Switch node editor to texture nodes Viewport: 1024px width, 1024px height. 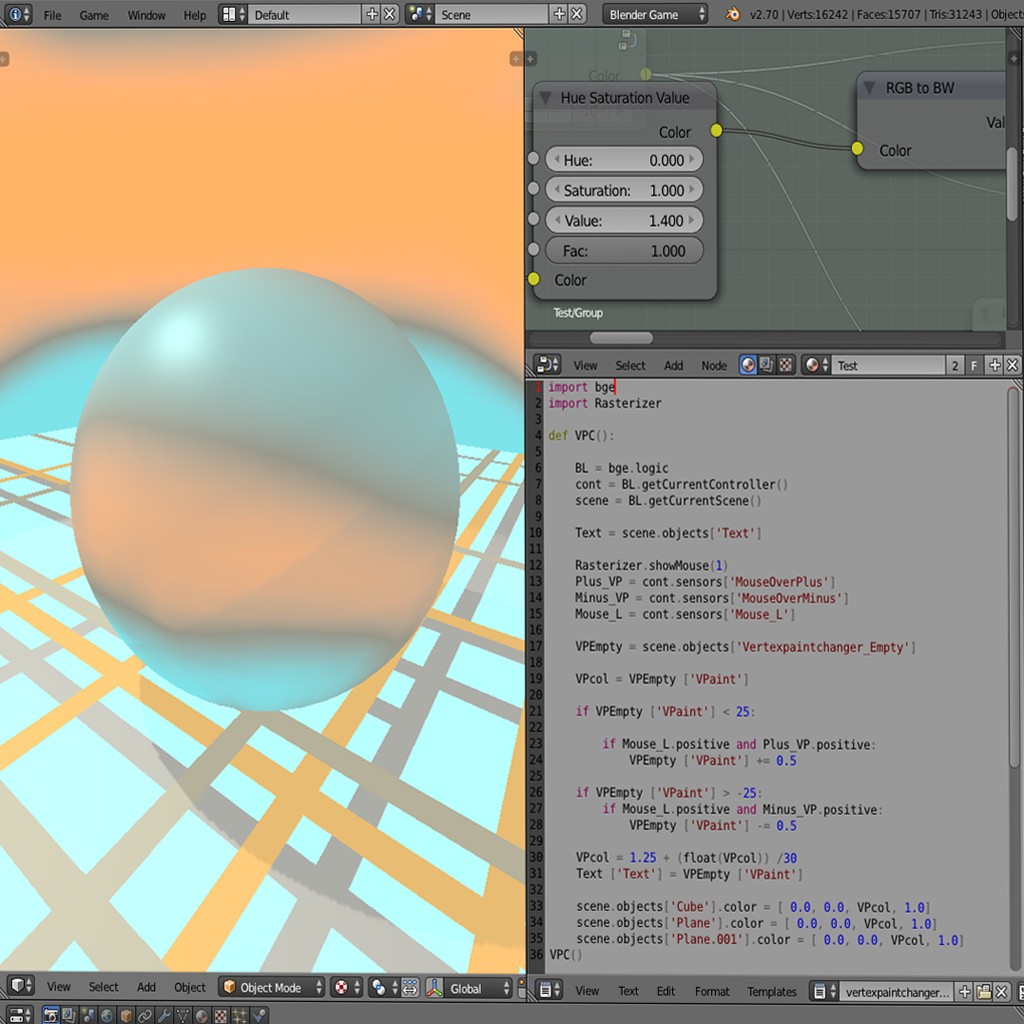(785, 365)
